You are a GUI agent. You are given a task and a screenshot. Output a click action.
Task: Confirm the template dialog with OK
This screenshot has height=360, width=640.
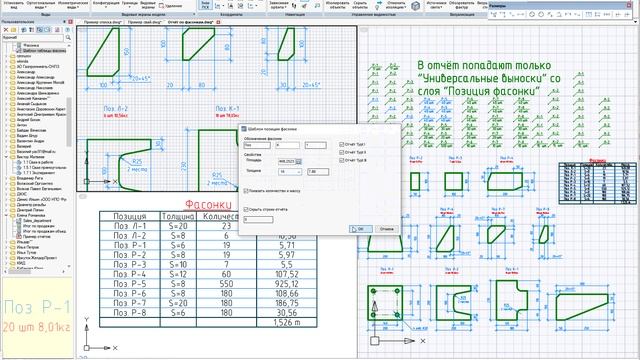point(360,229)
